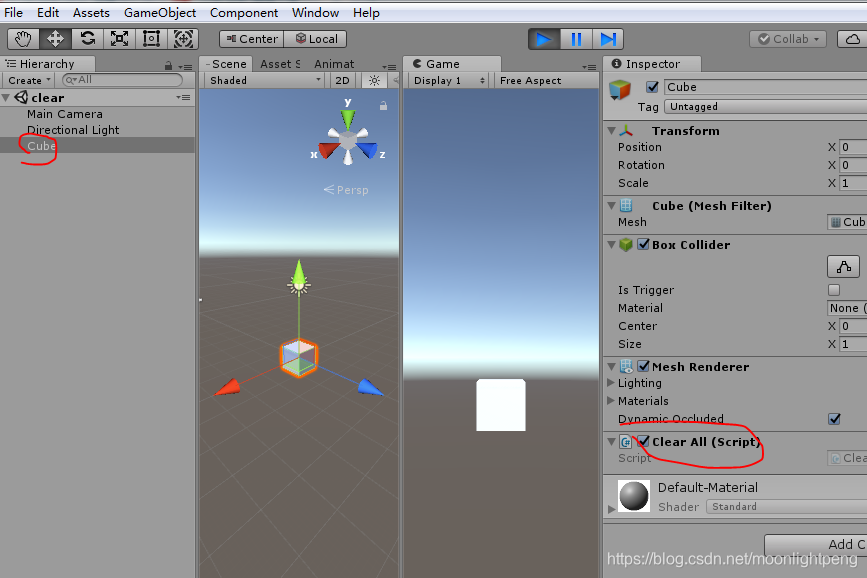
Task: Toggle Local handle orientation
Action: [x=316, y=39]
